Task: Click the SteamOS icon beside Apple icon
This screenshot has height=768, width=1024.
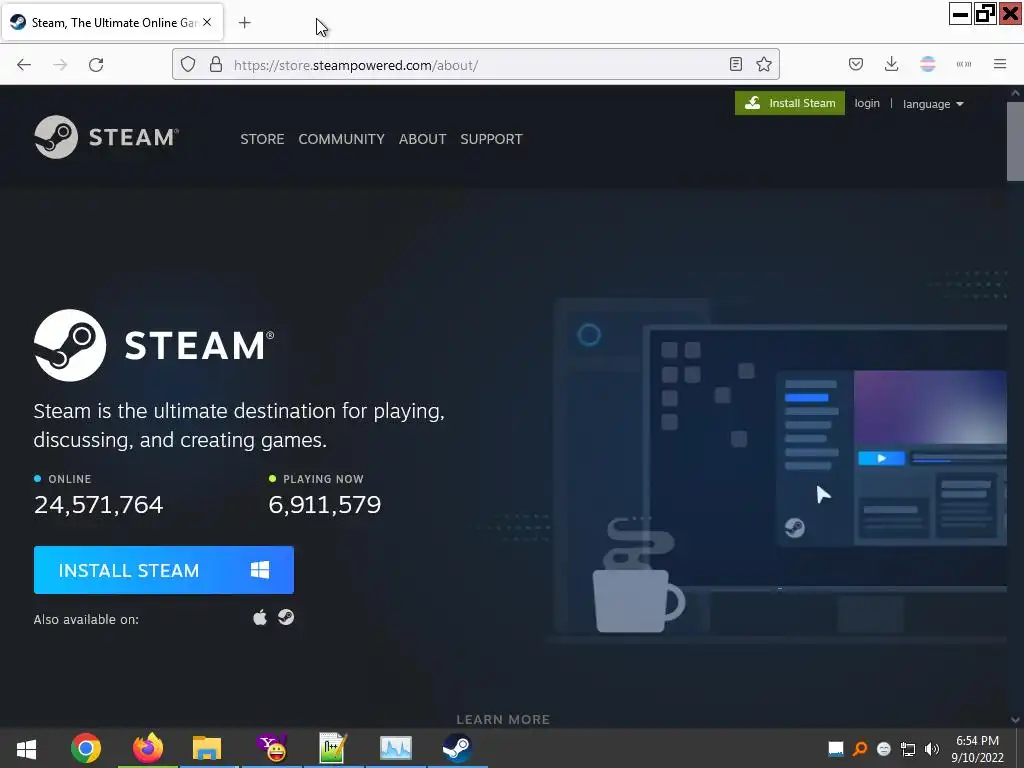Action: coord(286,617)
